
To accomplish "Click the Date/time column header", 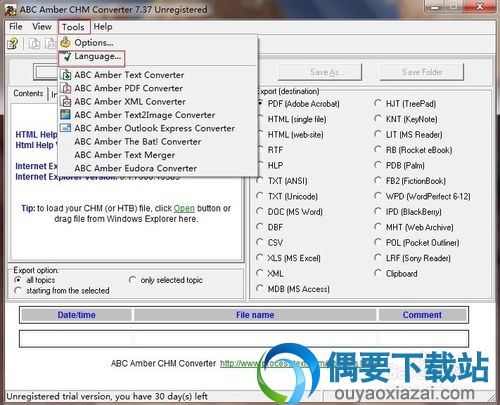I will (x=76, y=315).
